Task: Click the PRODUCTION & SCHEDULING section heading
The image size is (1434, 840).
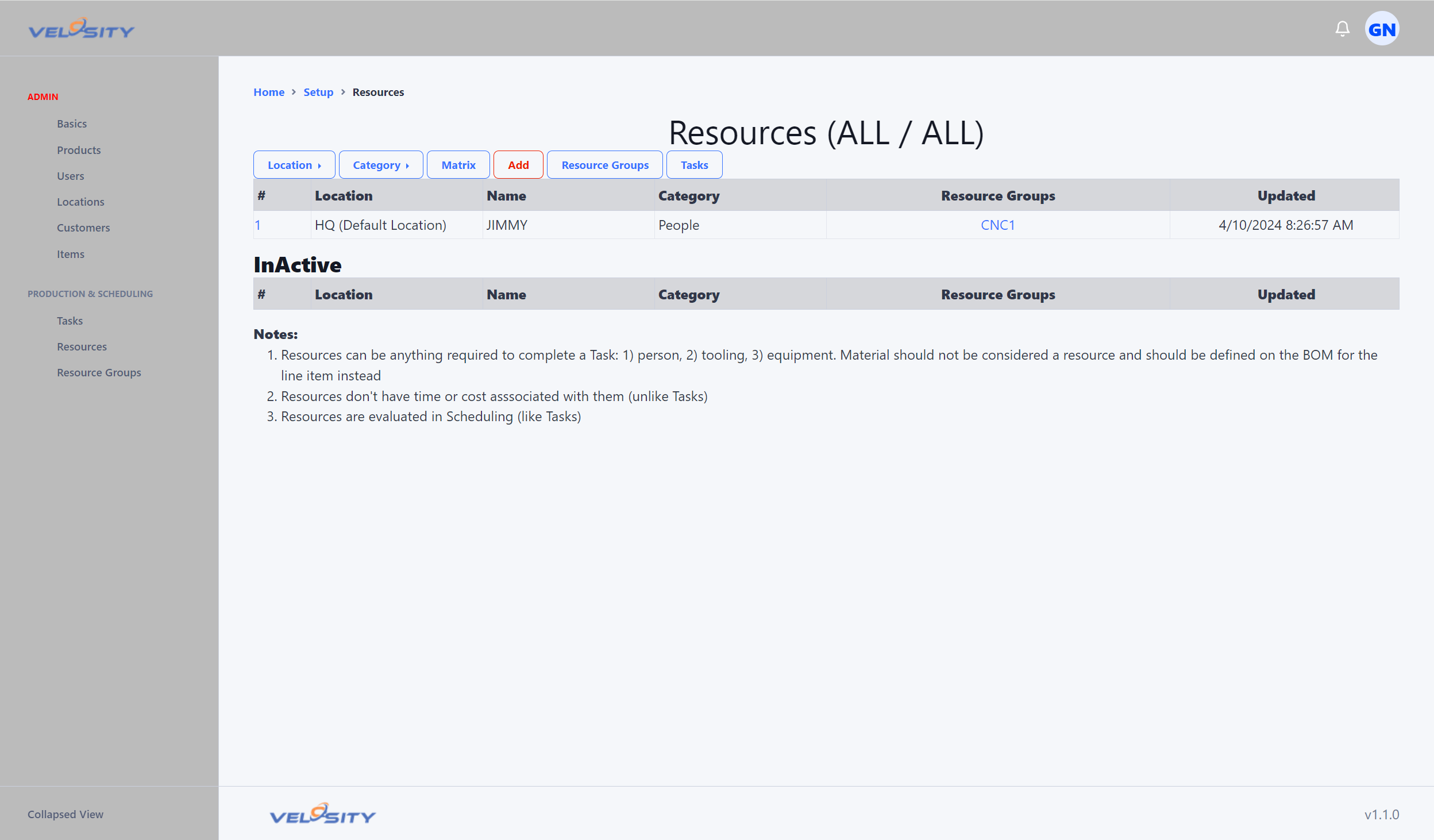Action: pyautogui.click(x=90, y=294)
